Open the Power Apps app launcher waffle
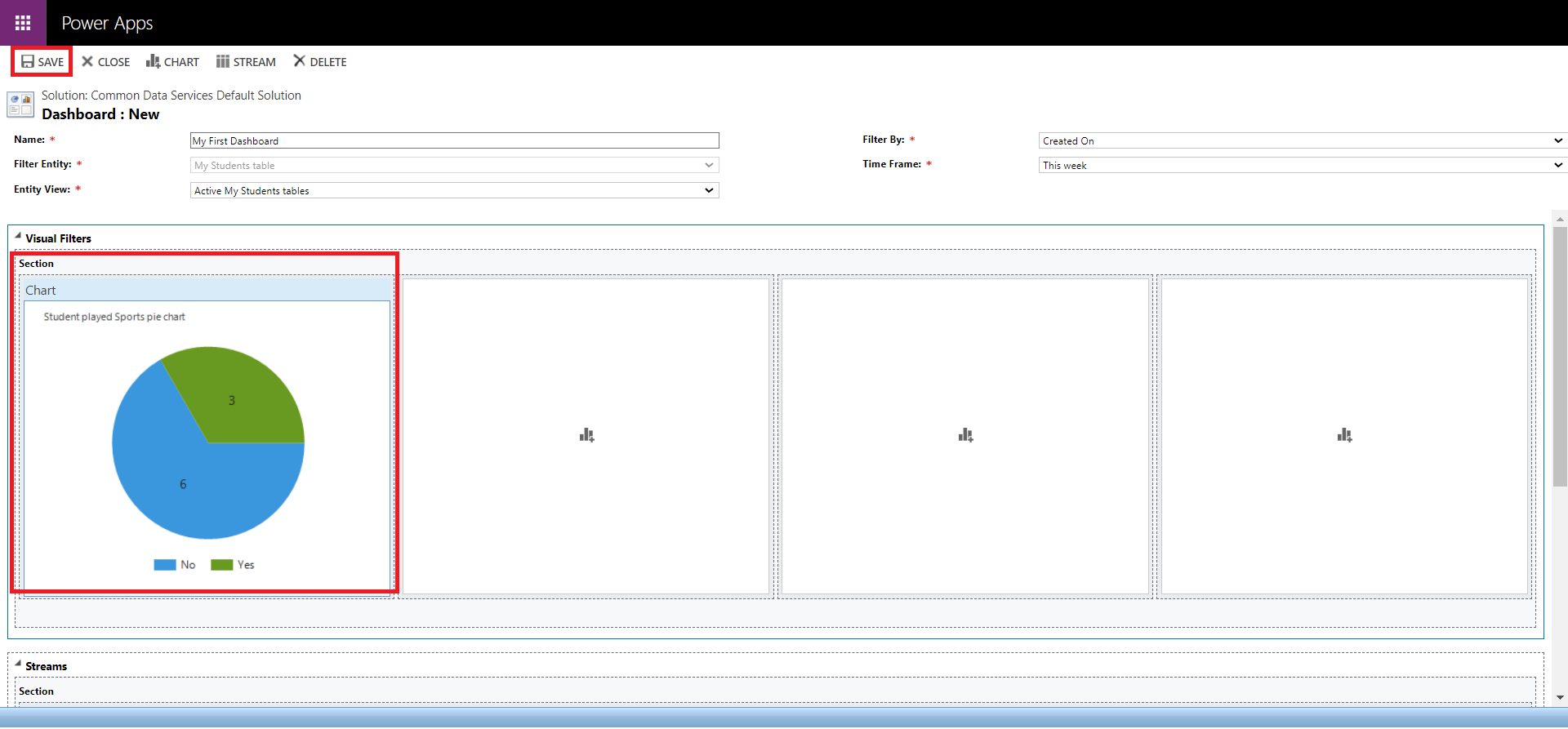Image resolution: width=1568 pixels, height=729 pixels. tap(23, 23)
